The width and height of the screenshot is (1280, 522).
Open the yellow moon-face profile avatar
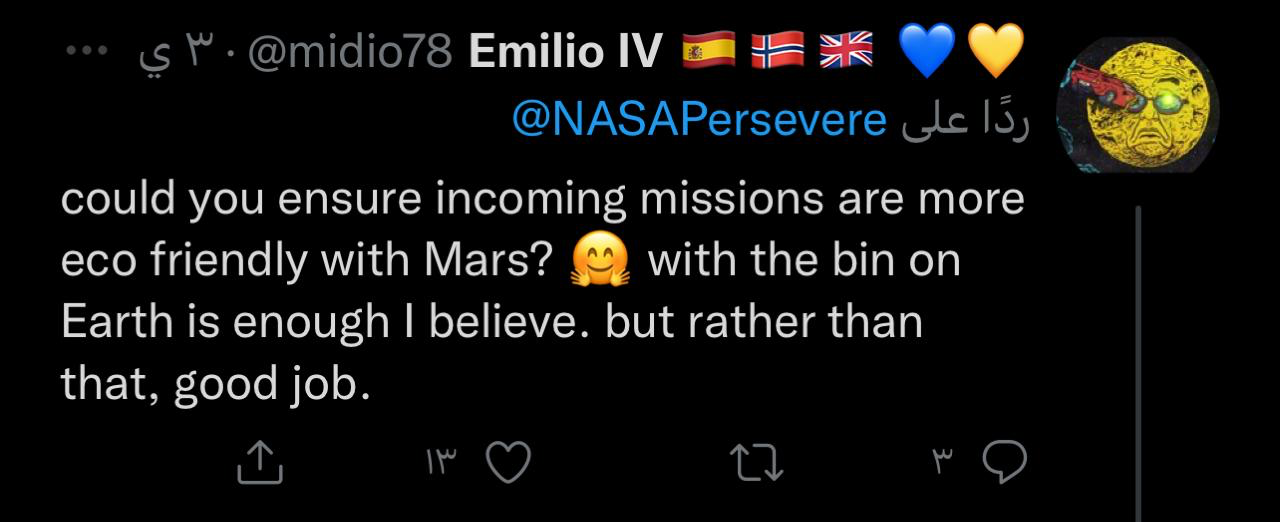[1138, 105]
